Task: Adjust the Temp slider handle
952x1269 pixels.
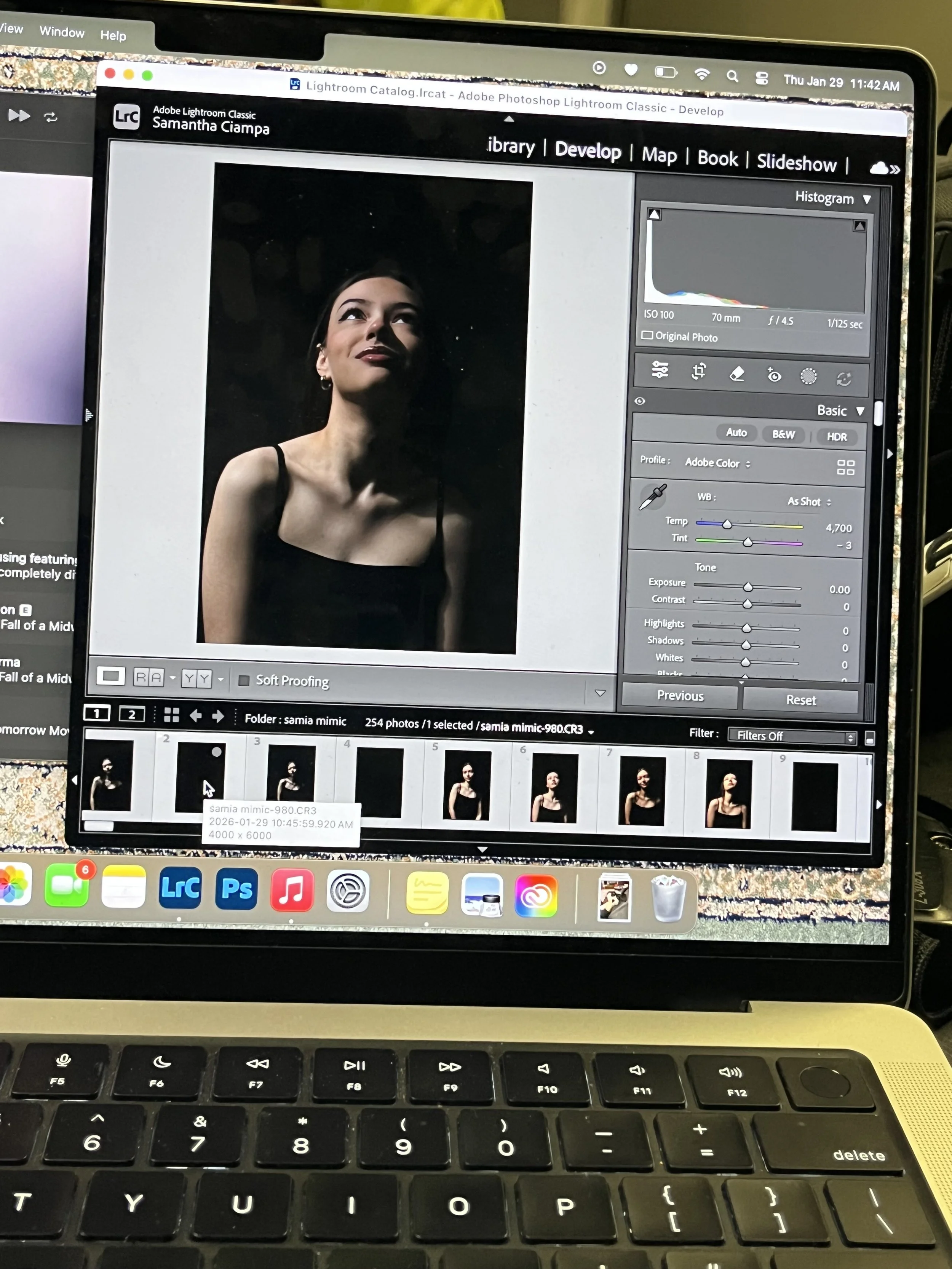Action: [727, 524]
